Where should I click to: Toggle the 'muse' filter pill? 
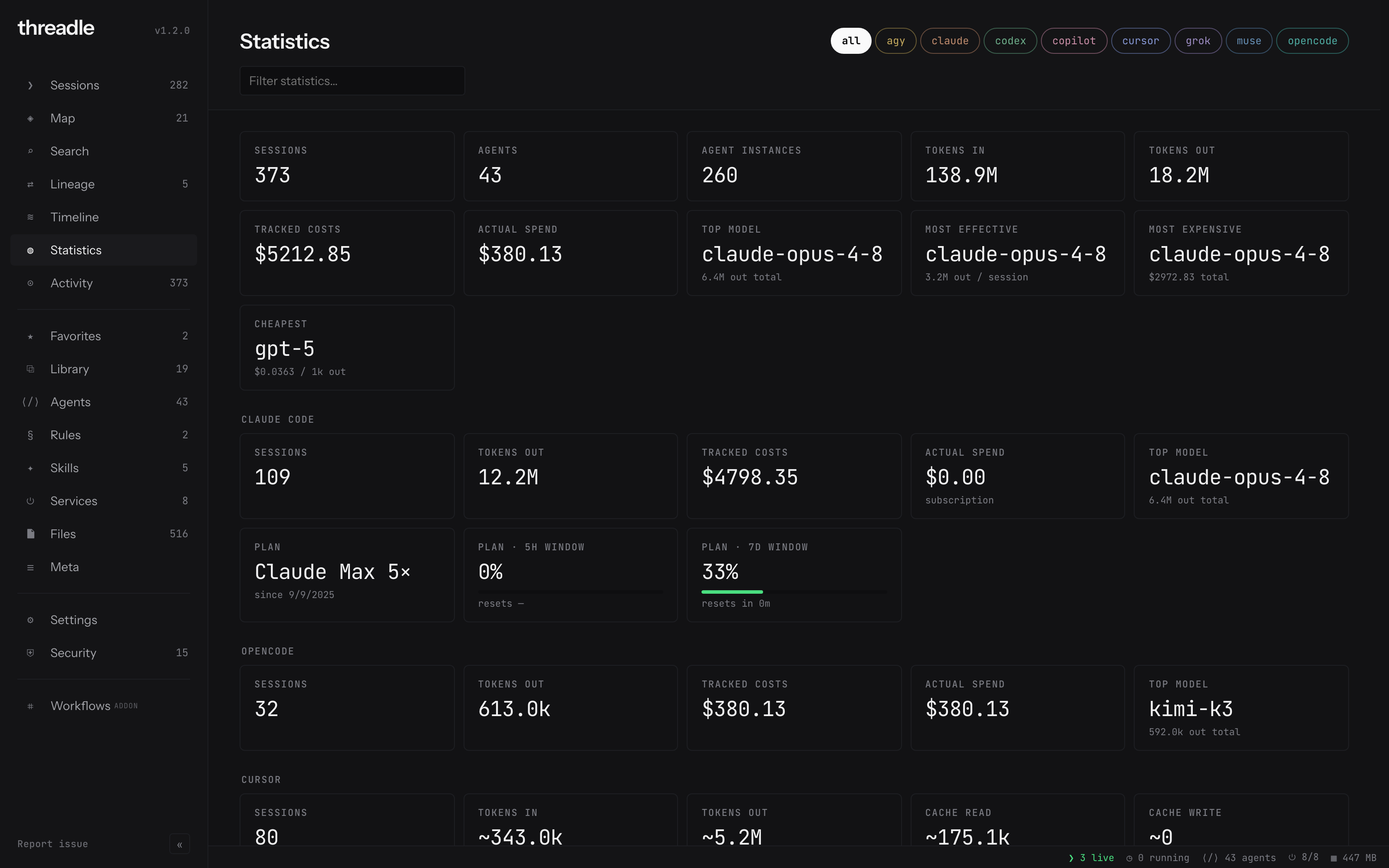pyautogui.click(x=1249, y=41)
